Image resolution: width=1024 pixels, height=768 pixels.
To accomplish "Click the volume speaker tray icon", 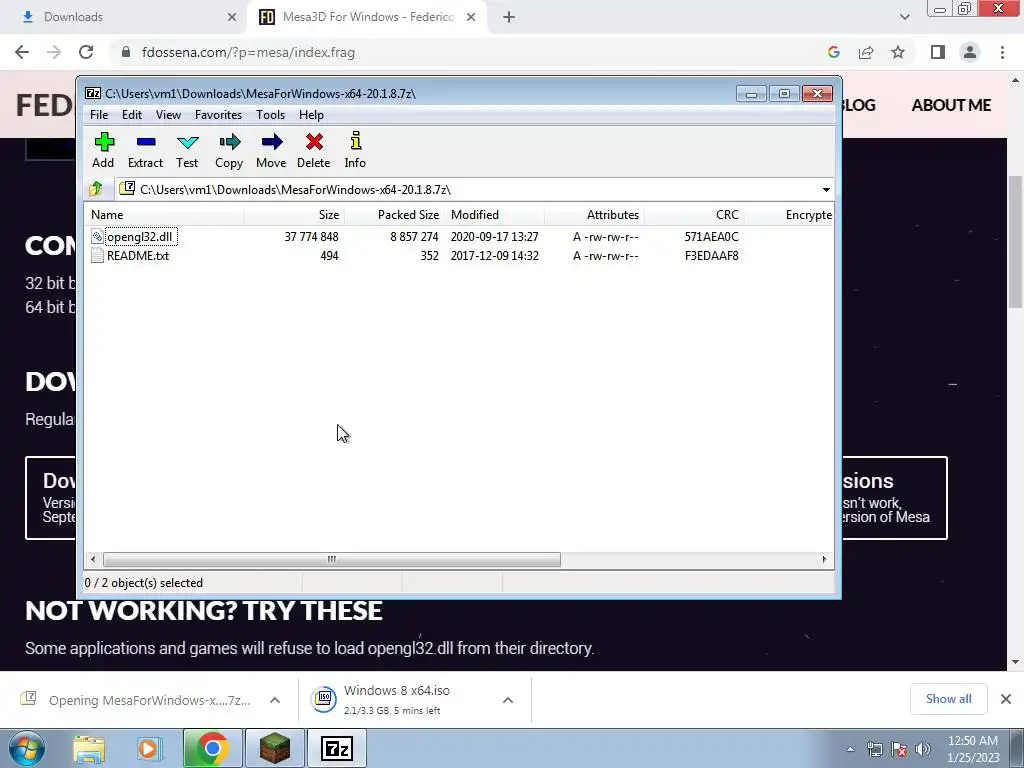I will (x=923, y=749).
